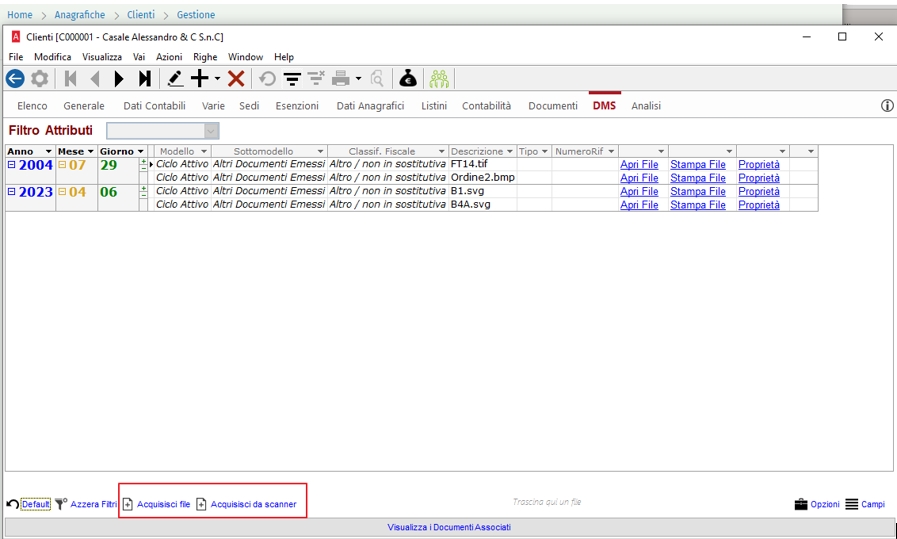Switch to the Analisi tab
This screenshot has width=897, height=539.
click(646, 106)
